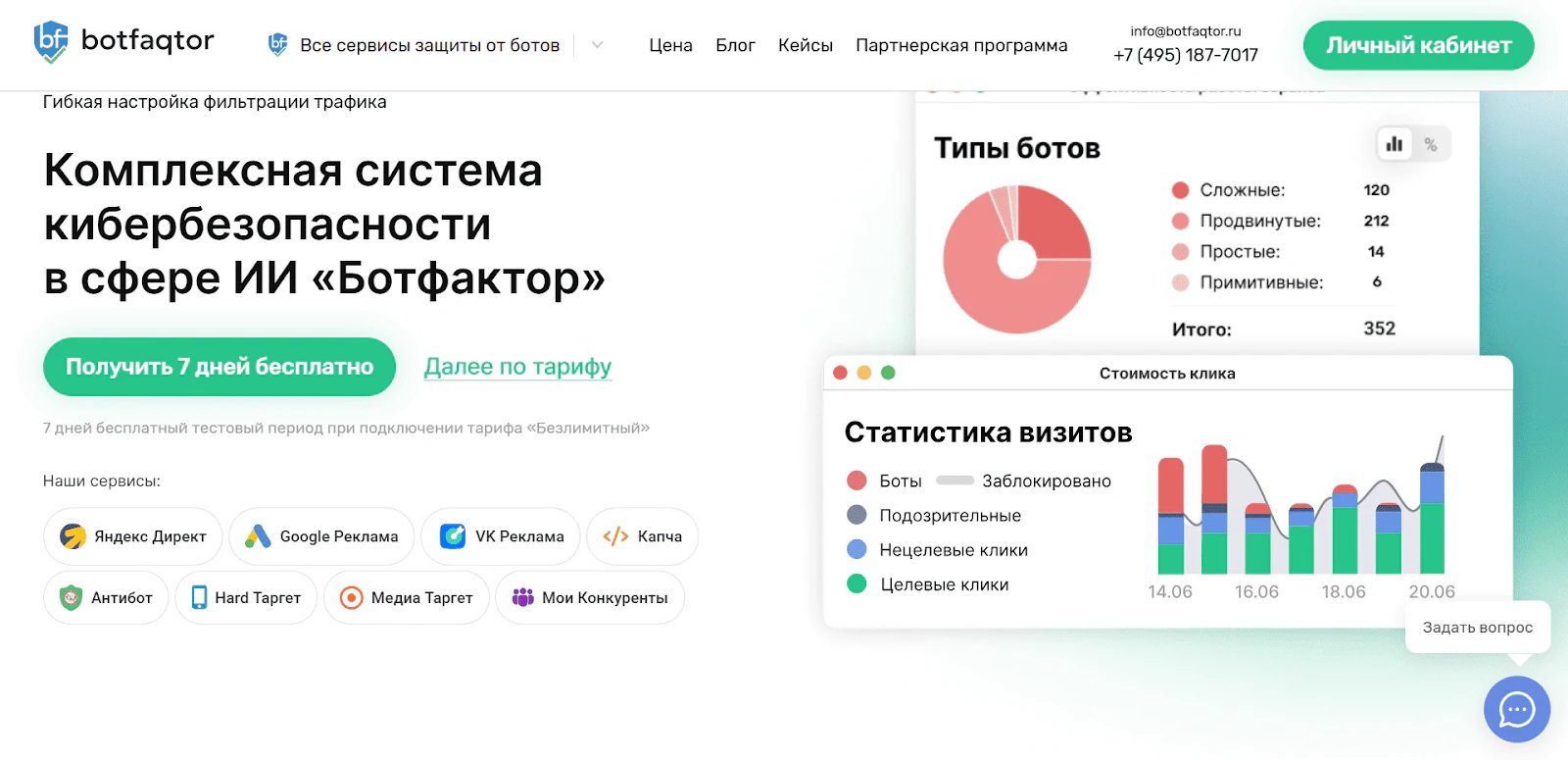Click the Капча code brackets icon
This screenshot has width=1568, height=760.
(615, 536)
